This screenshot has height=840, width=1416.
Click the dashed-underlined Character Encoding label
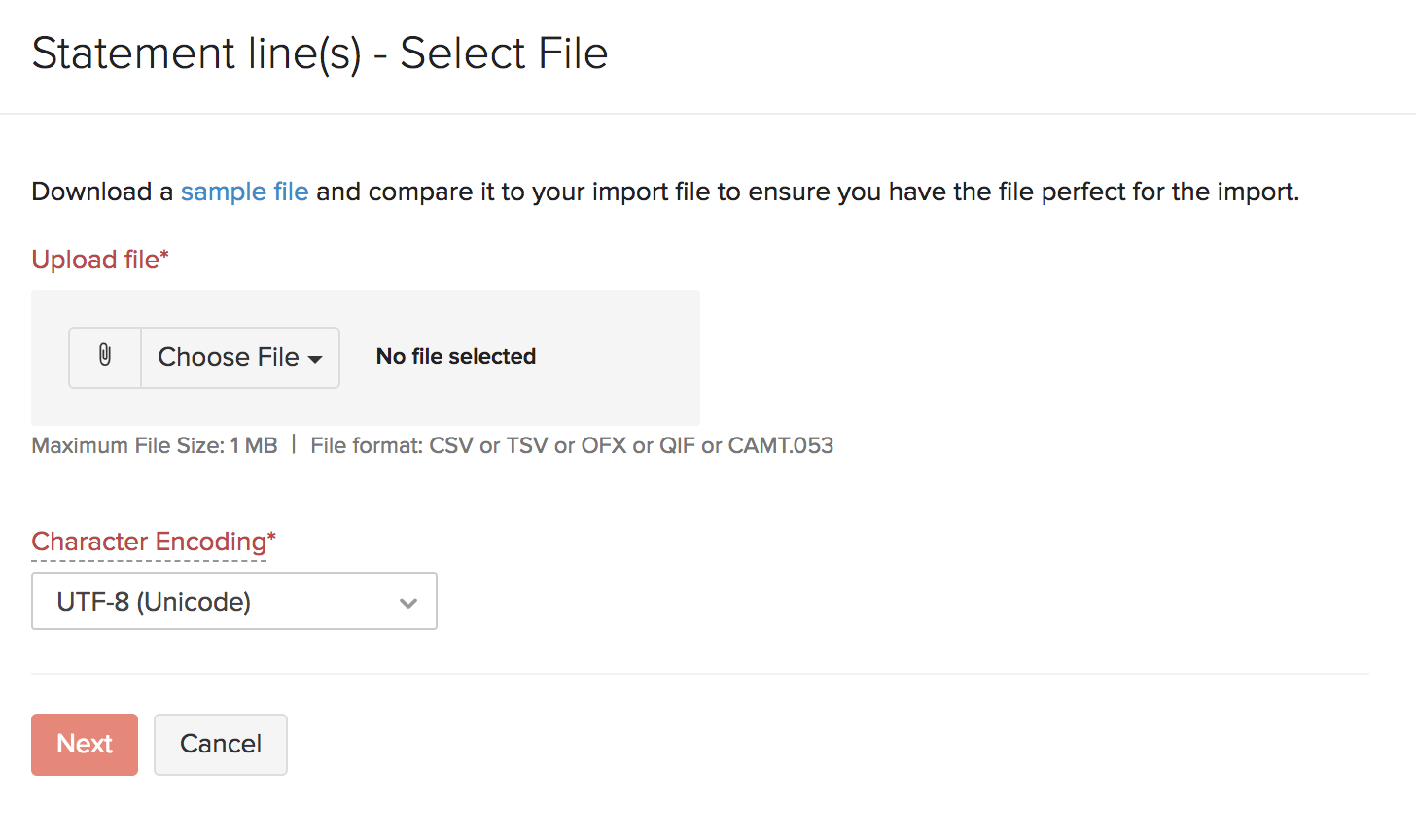tap(149, 542)
